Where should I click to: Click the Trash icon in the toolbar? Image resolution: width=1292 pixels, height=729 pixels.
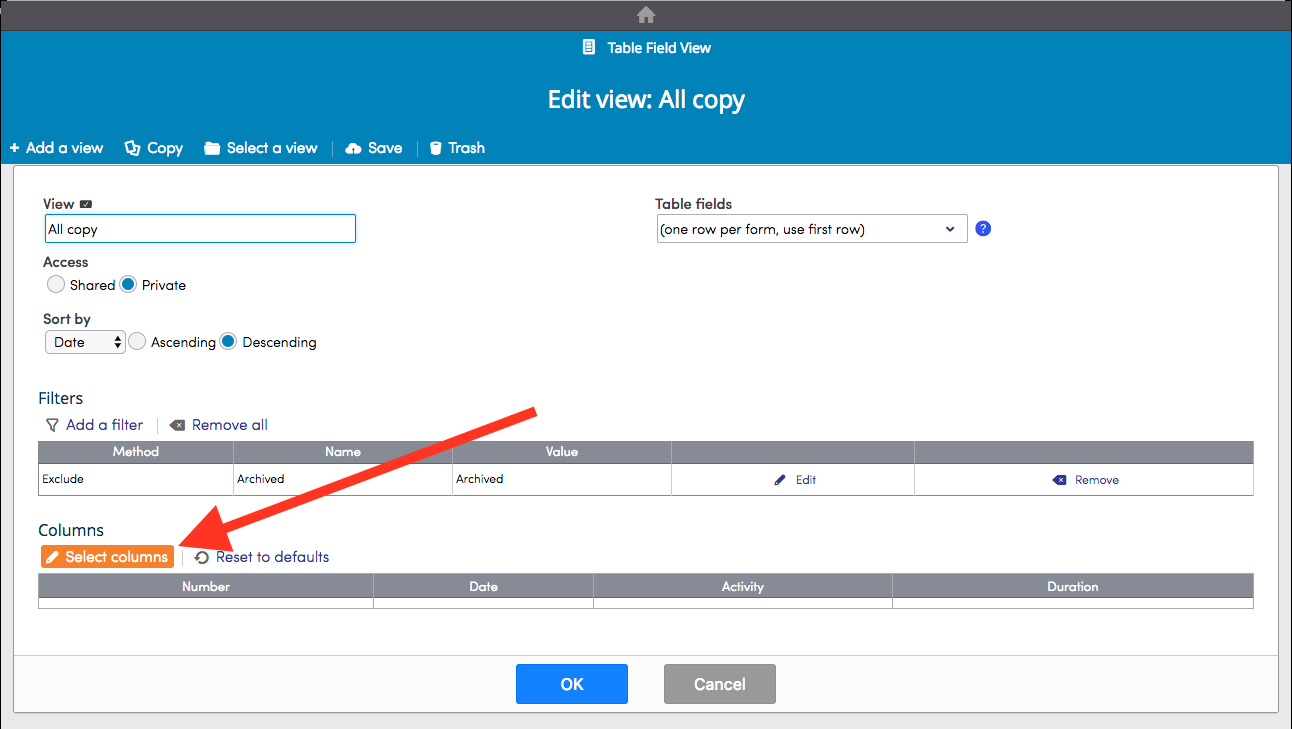point(434,147)
